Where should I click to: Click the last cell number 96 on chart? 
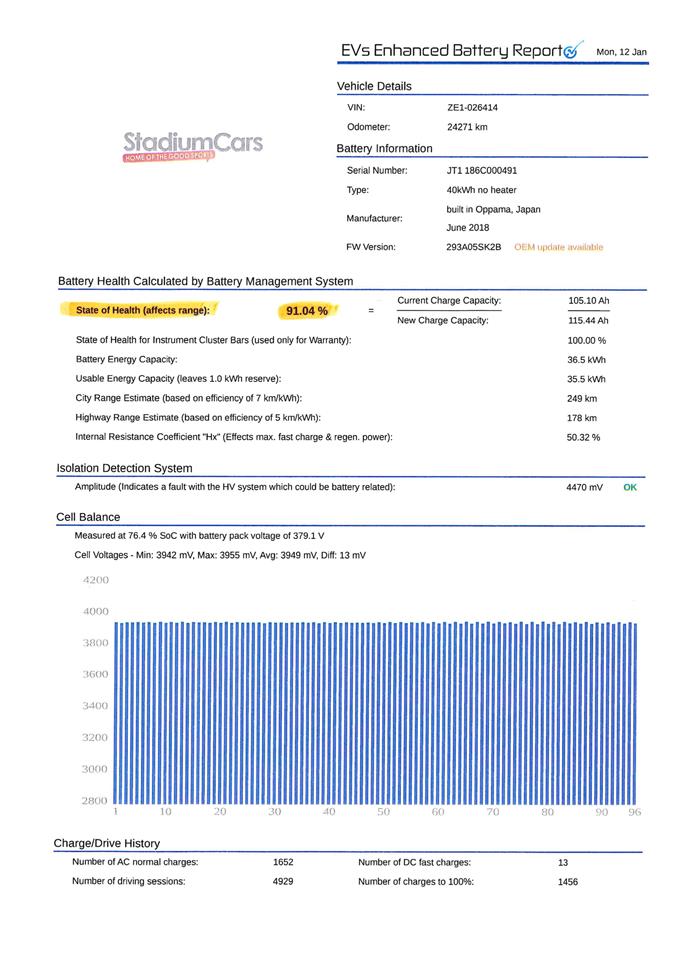point(634,813)
